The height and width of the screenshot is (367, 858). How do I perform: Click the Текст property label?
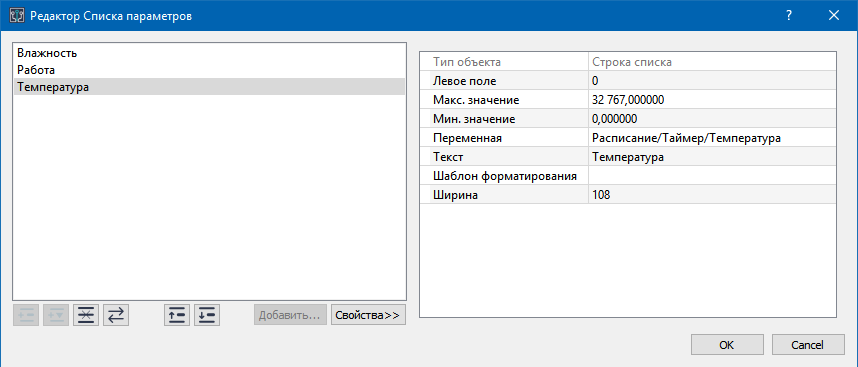[x=448, y=157]
